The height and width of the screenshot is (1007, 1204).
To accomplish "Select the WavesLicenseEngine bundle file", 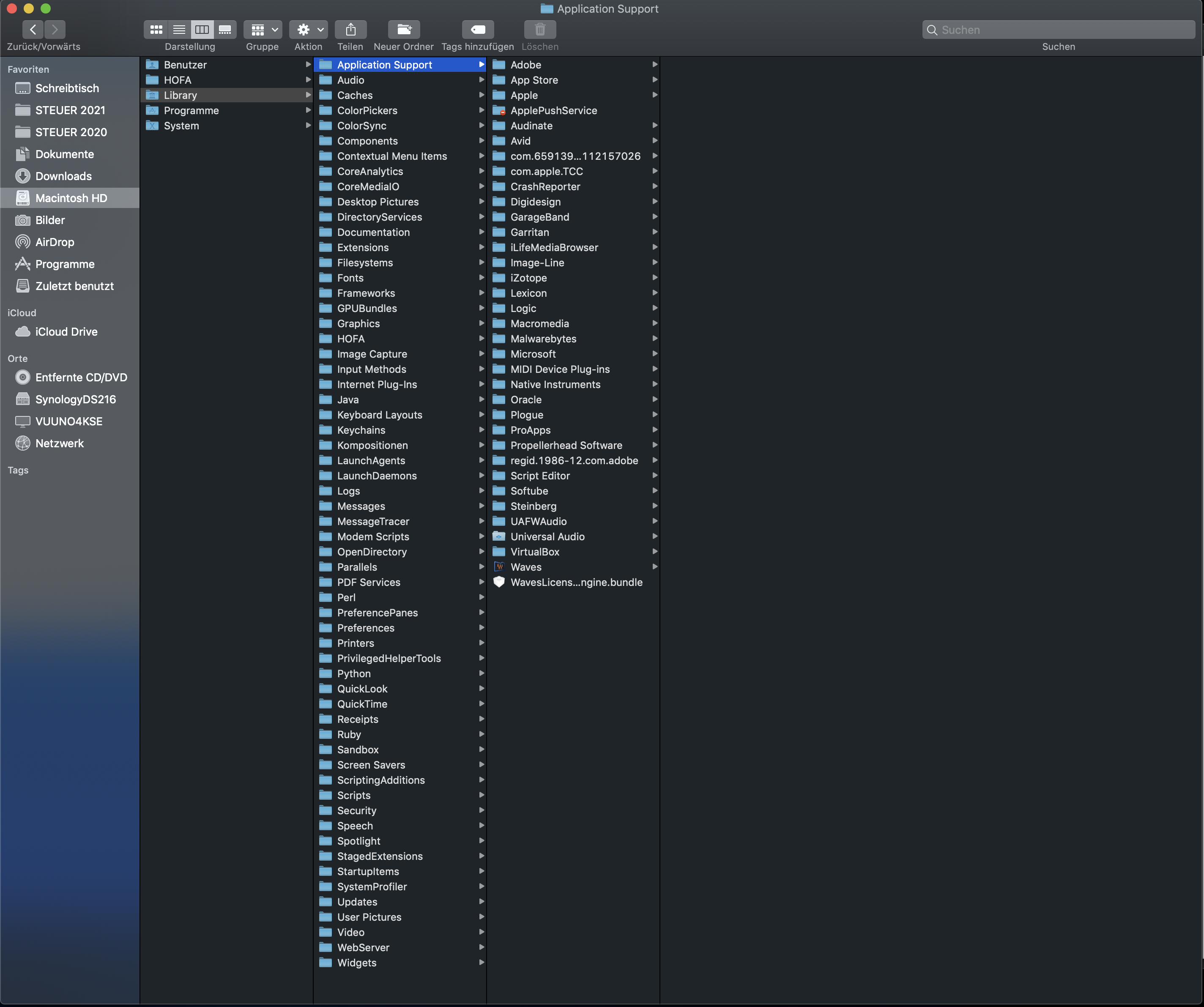I will click(x=576, y=582).
